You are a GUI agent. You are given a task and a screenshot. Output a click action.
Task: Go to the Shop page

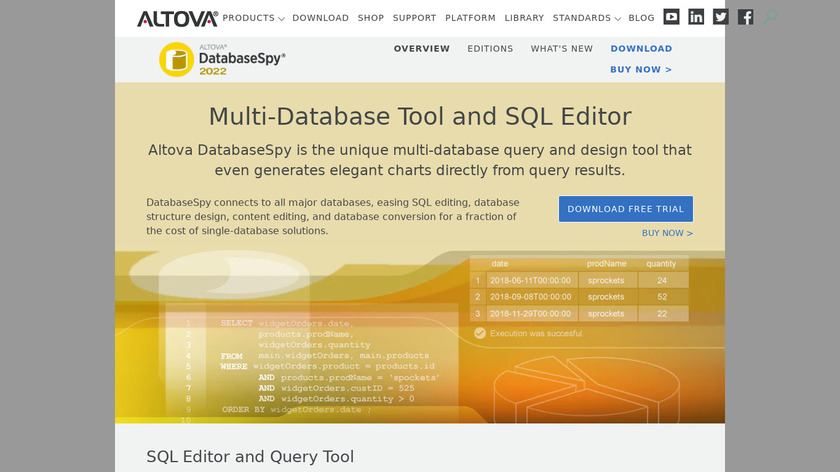click(x=370, y=18)
